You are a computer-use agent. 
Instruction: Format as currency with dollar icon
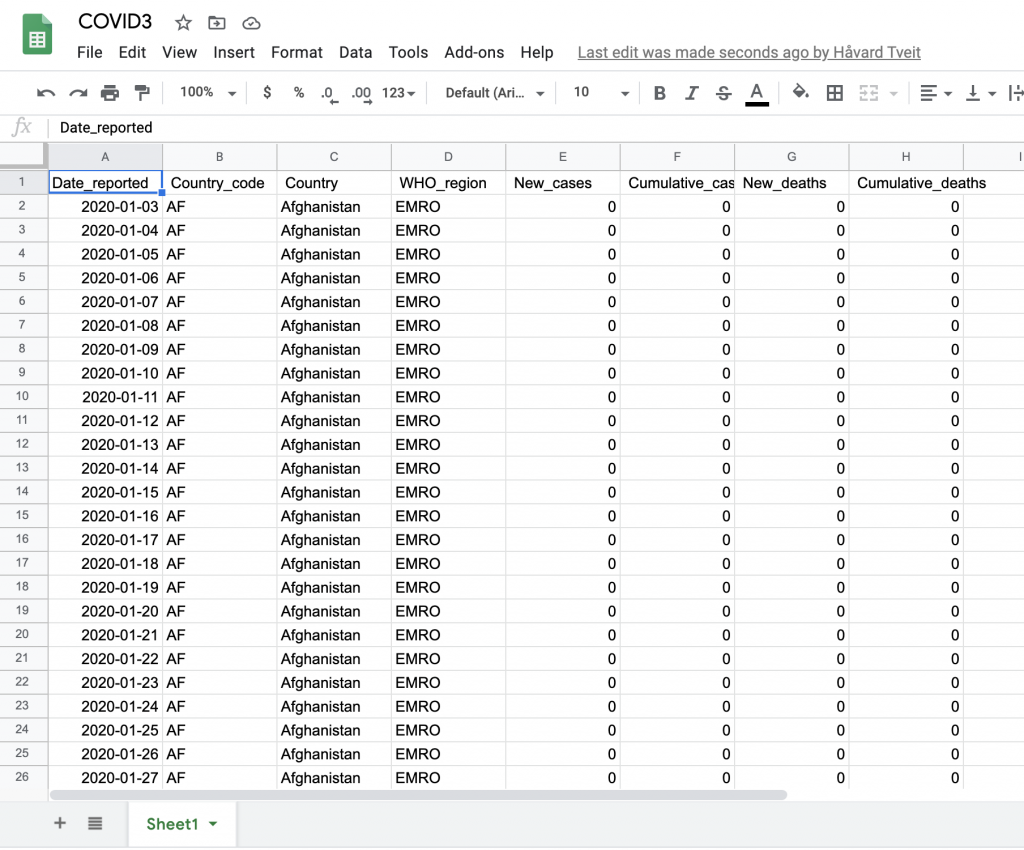pyautogui.click(x=267, y=93)
